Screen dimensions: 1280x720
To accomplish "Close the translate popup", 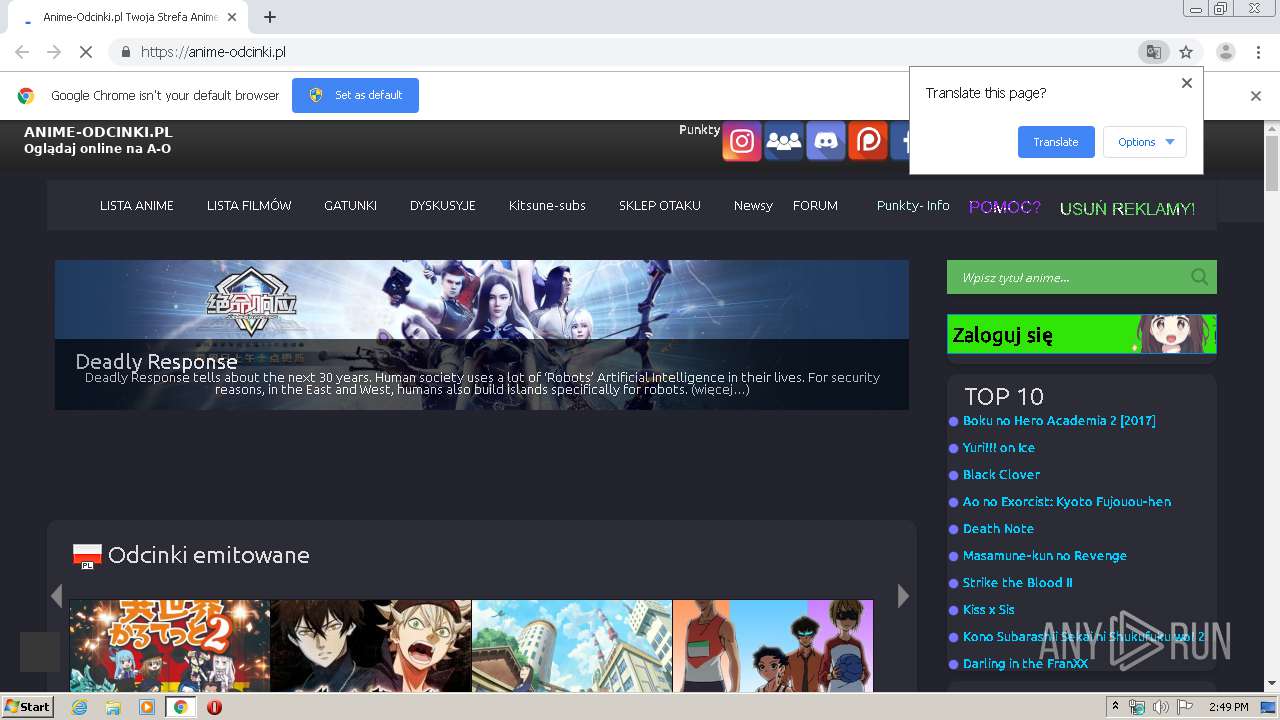I will coord(1187,83).
